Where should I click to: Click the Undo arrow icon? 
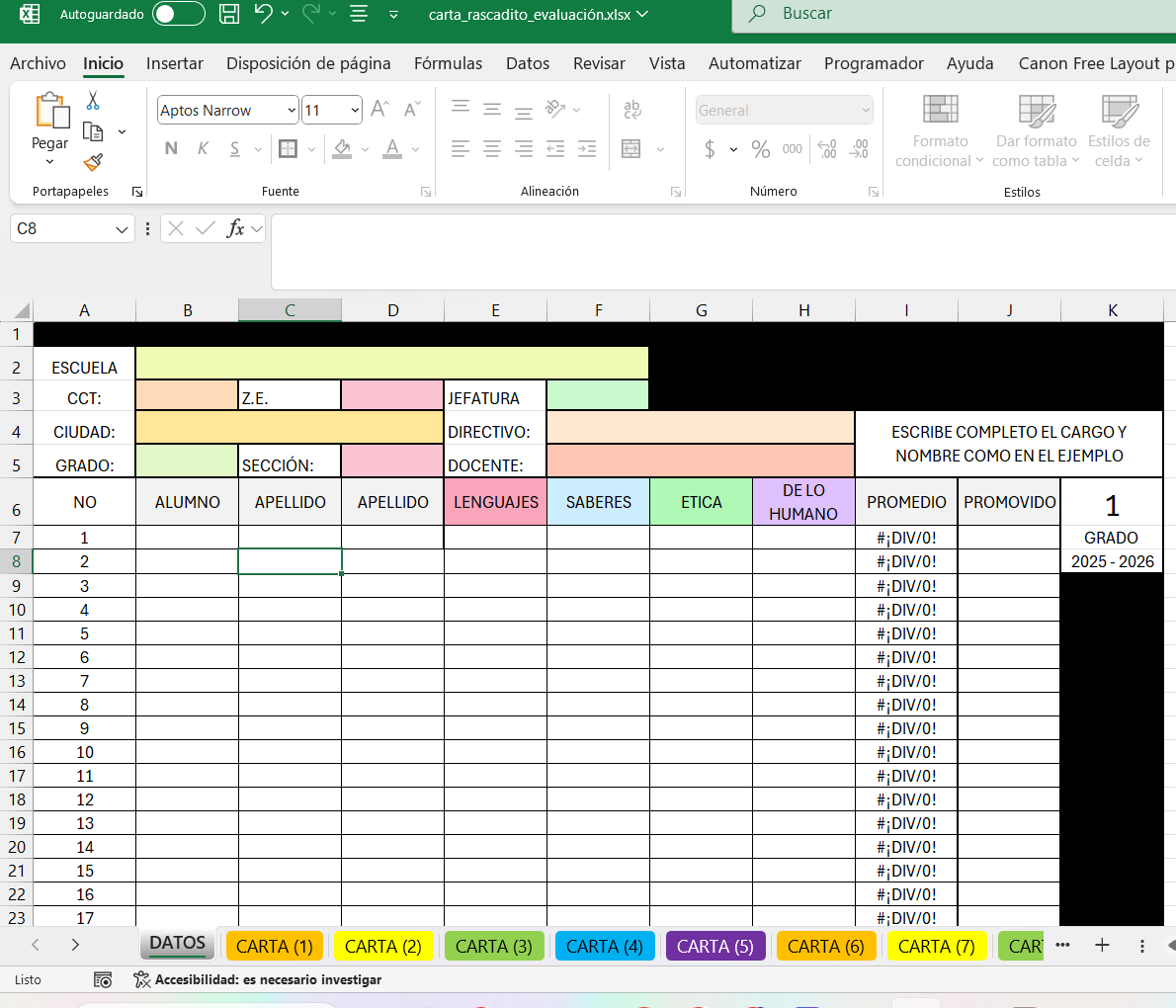[x=263, y=14]
